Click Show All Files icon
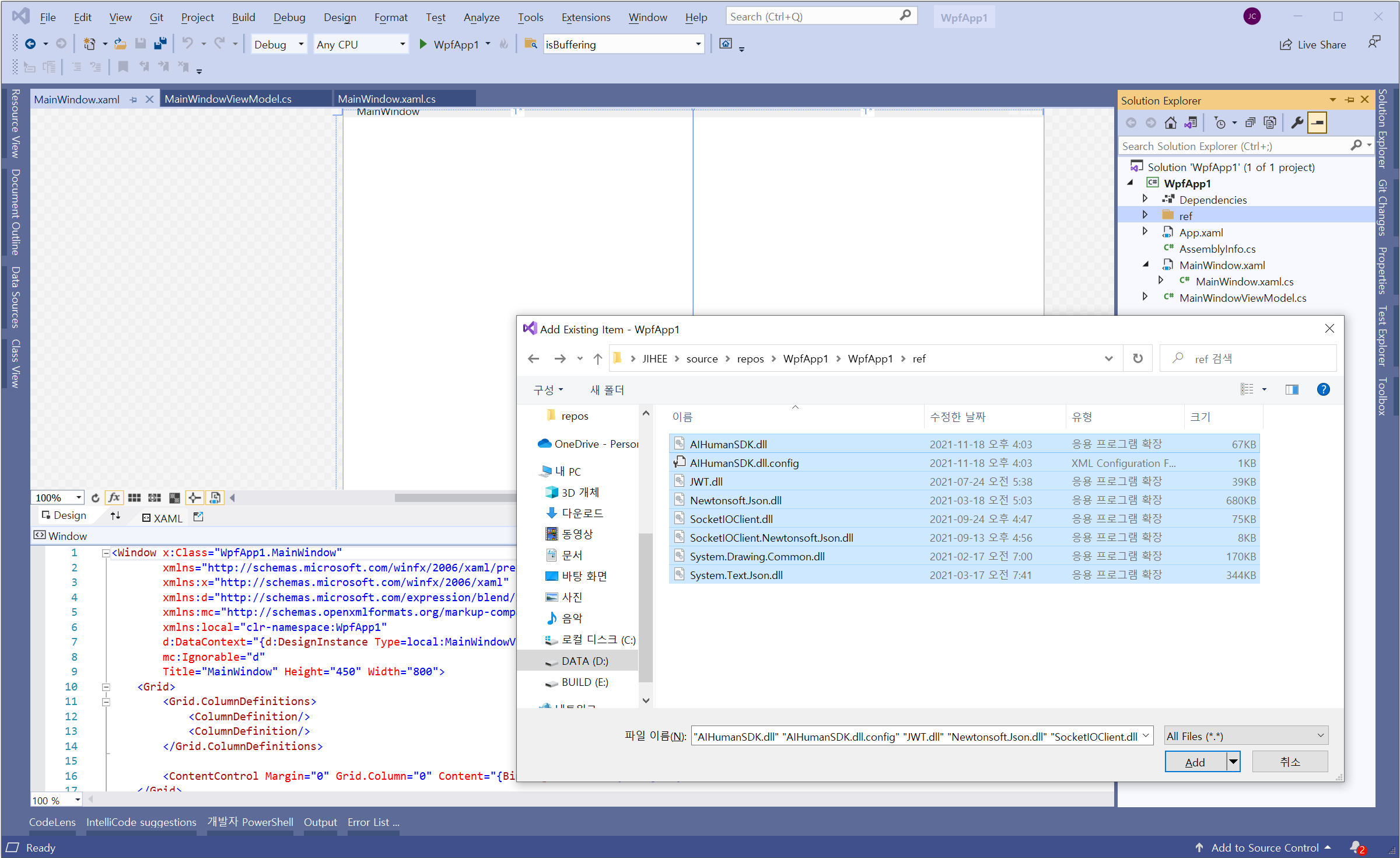Image resolution: width=1400 pixels, height=858 pixels. point(1270,123)
